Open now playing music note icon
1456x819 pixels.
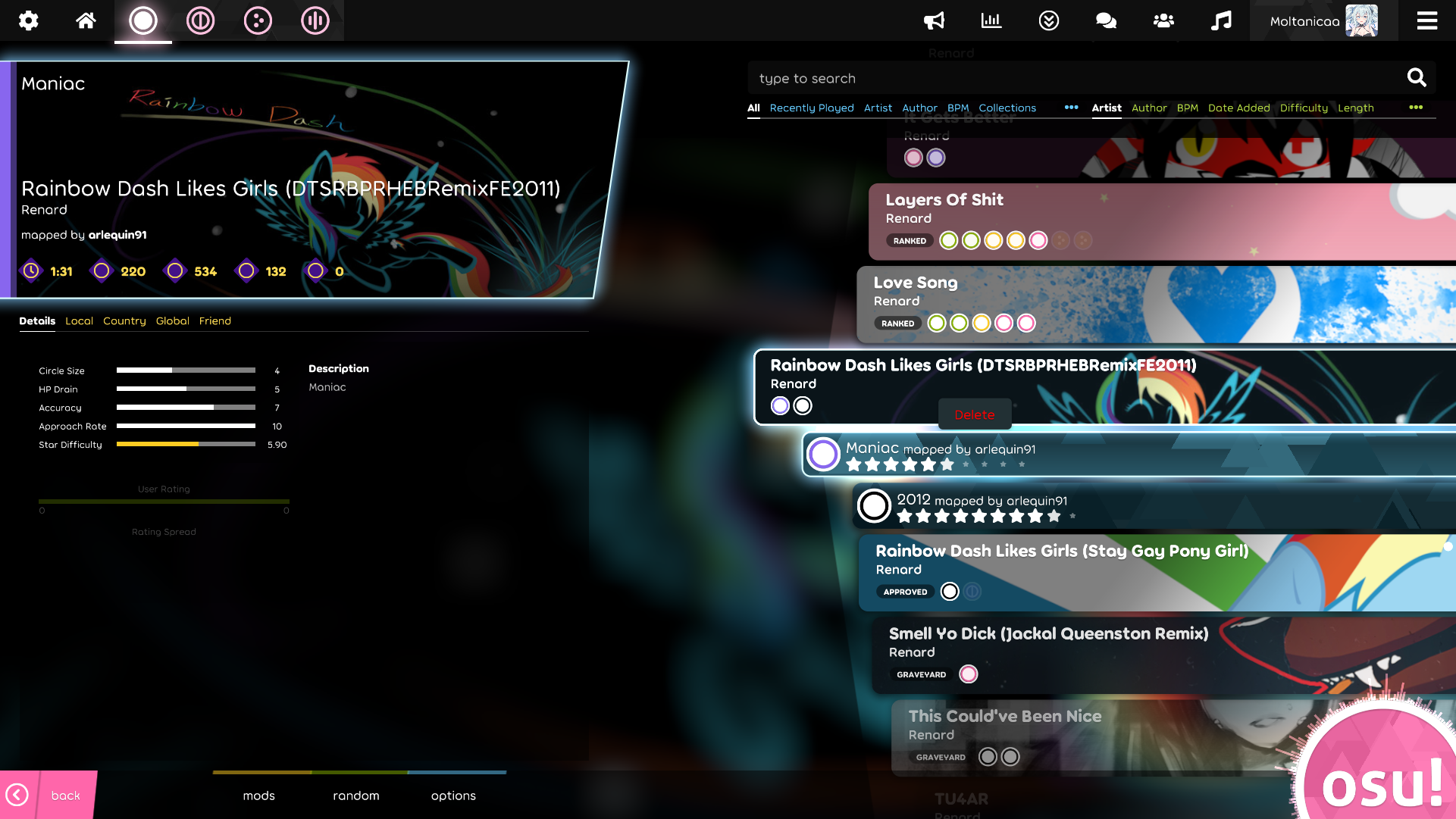1221,20
